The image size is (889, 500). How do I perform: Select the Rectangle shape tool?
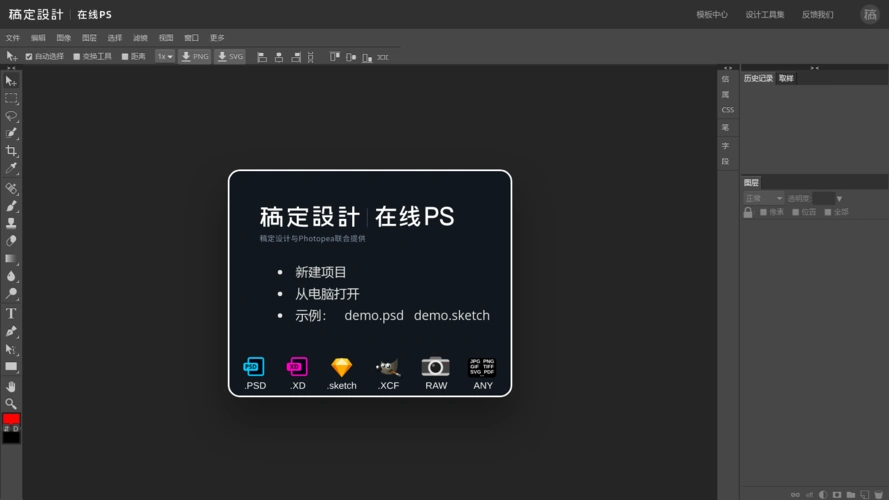(11, 366)
